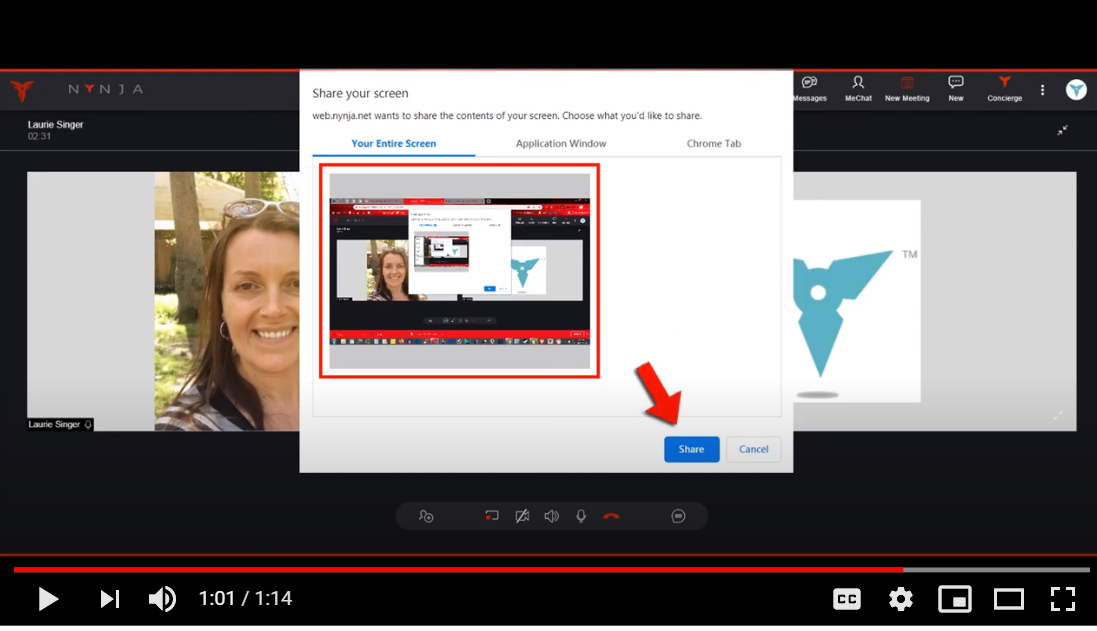Select the entire screen preview thumbnail
The image size is (1097, 631).
coord(459,270)
